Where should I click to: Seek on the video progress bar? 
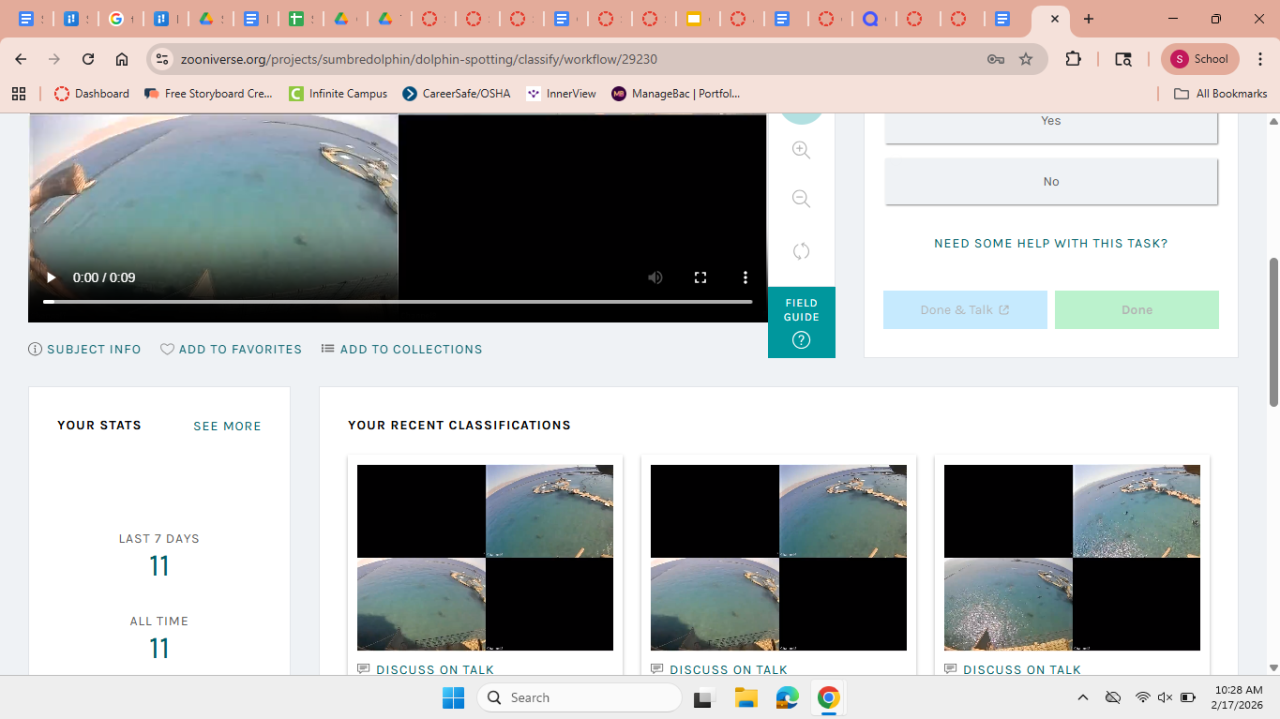(397, 301)
